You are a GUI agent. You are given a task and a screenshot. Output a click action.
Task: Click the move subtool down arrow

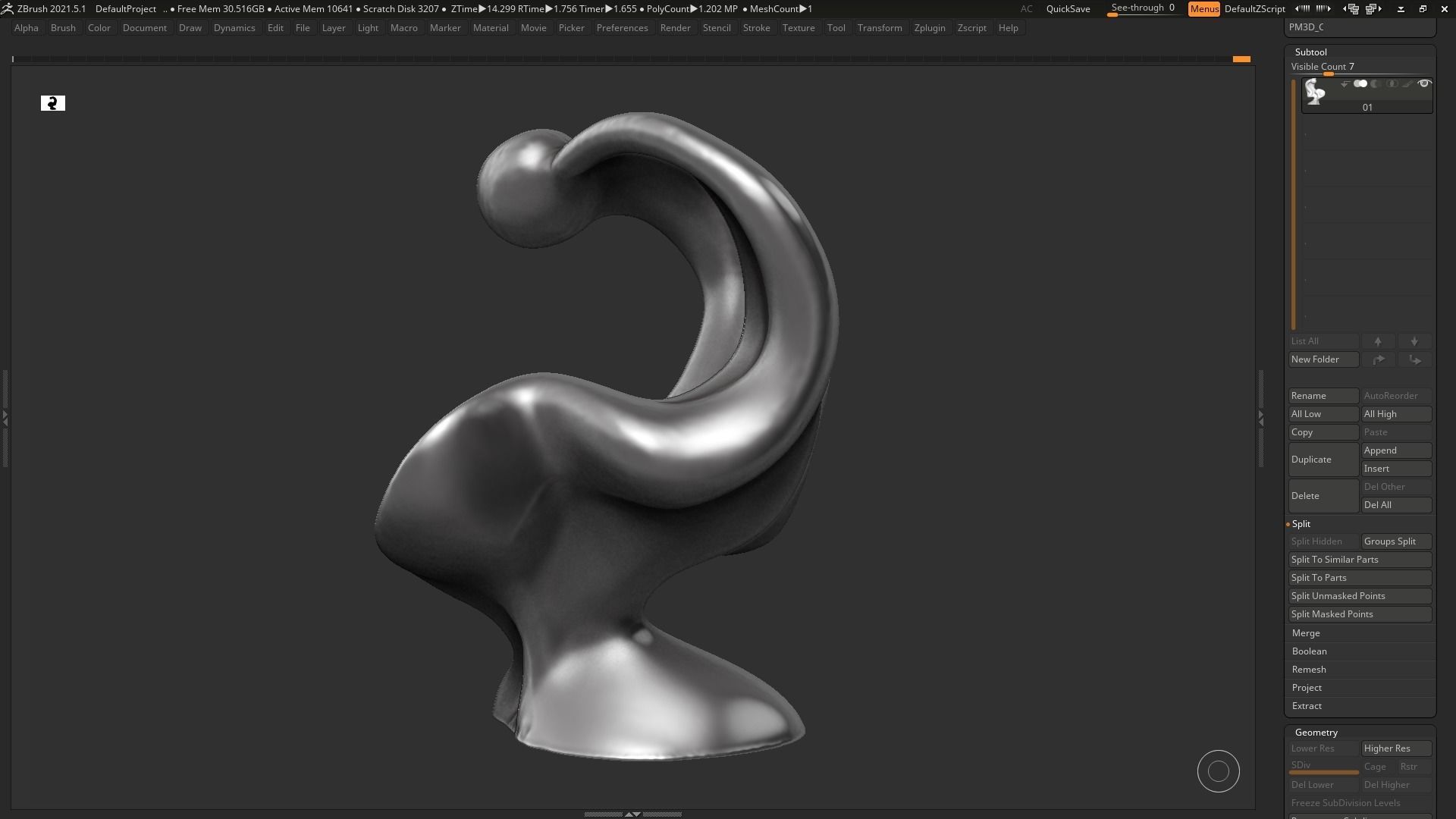point(1414,341)
